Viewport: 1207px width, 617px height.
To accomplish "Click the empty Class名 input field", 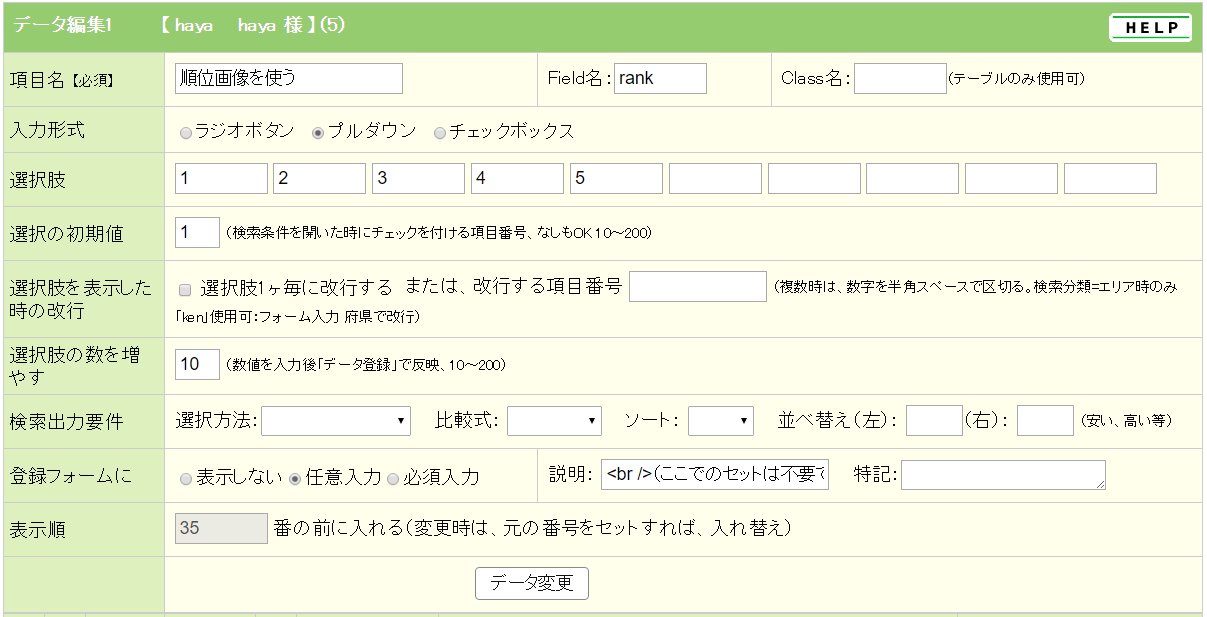I will [900, 78].
